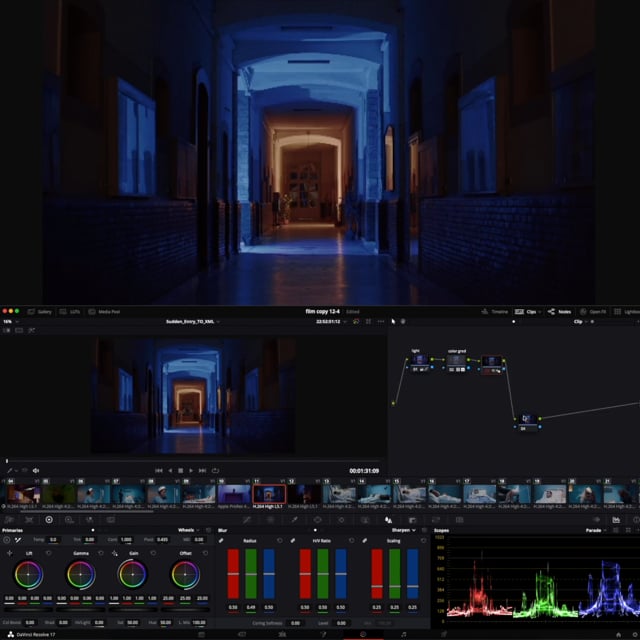Play the clip forward
Viewport: 640px width, 640px height.
191,471
